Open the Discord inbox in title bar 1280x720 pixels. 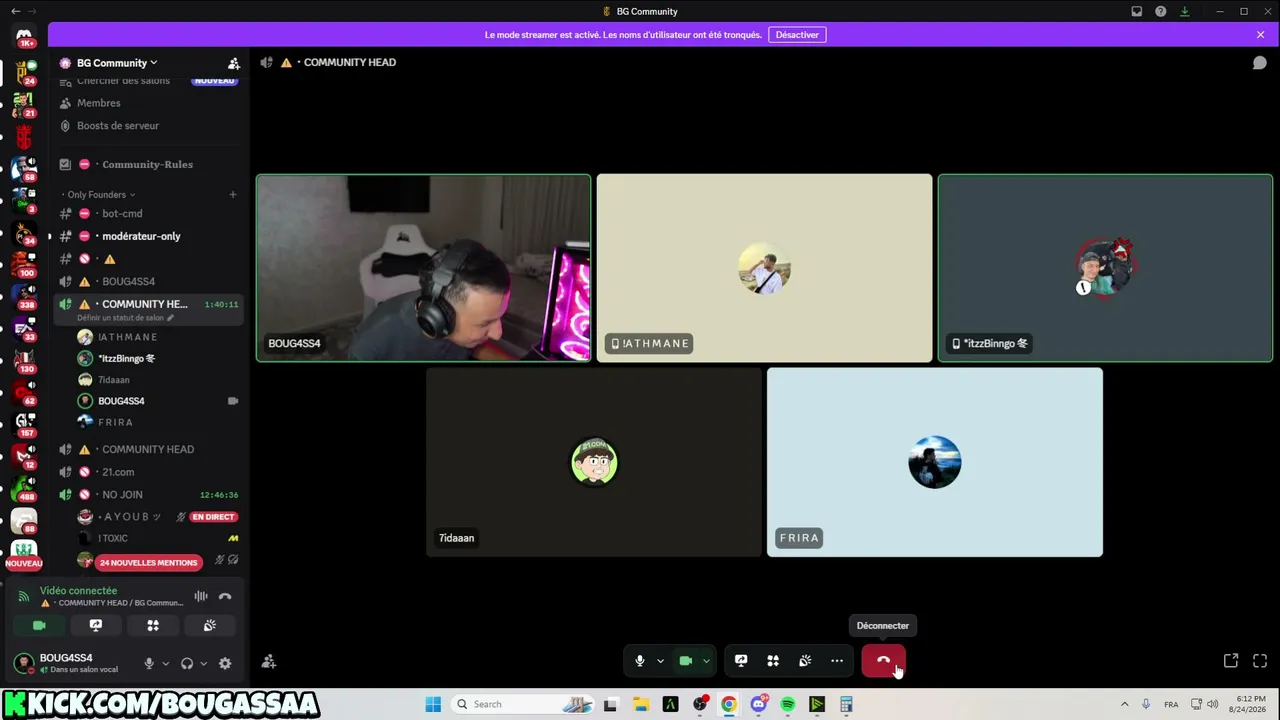coord(1136,11)
